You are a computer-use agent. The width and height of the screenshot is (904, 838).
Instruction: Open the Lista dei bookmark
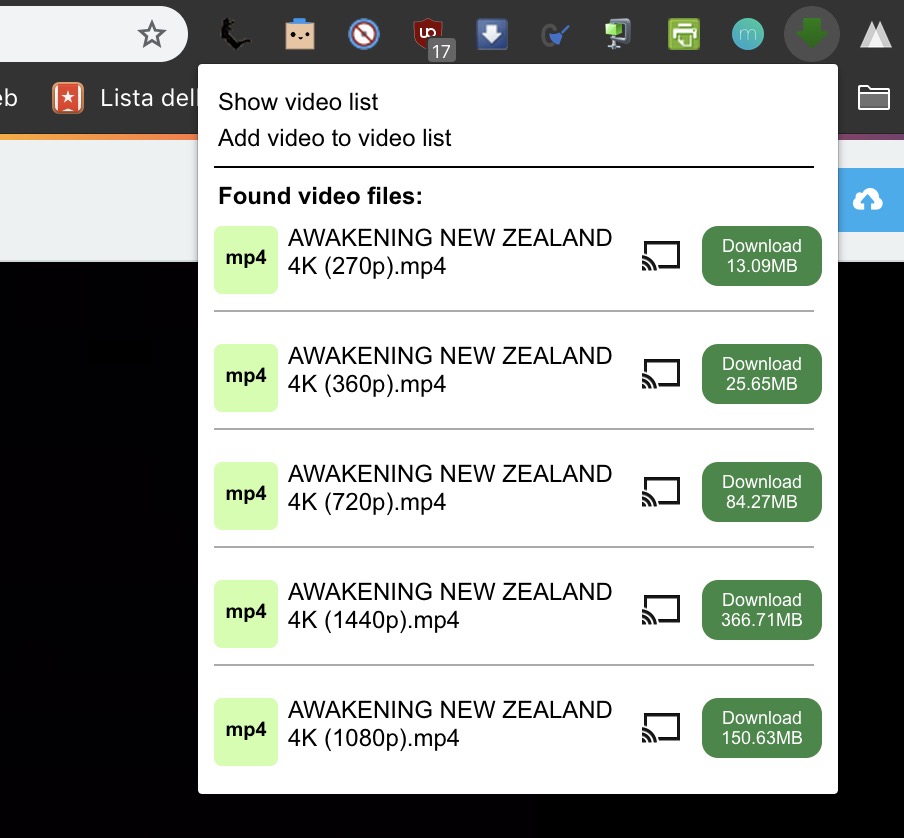120,97
